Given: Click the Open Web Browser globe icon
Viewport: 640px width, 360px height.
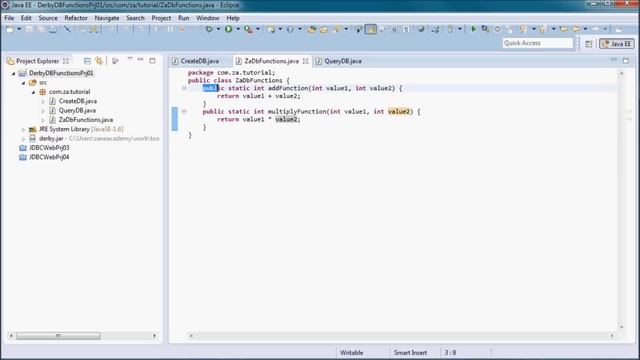Looking at the screenshot, I should 421,29.
